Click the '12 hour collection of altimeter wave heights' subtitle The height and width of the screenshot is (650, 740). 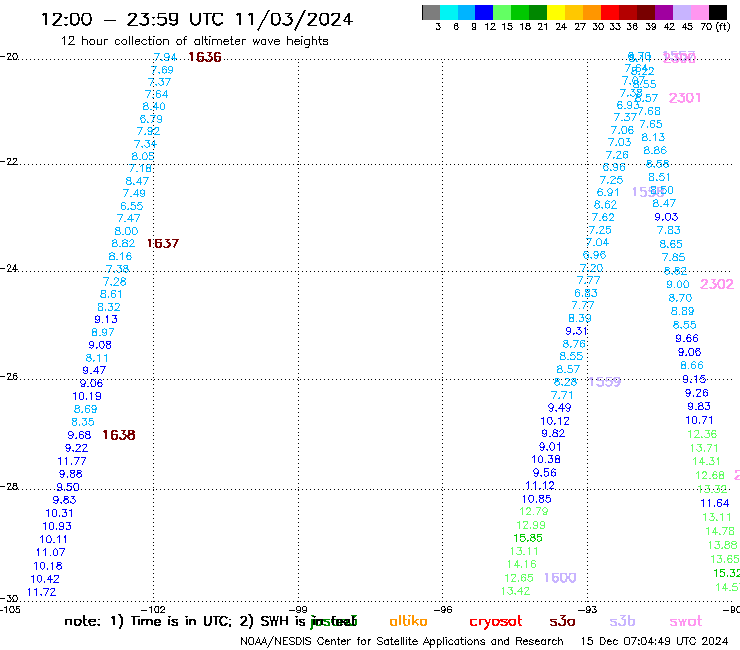point(194,41)
